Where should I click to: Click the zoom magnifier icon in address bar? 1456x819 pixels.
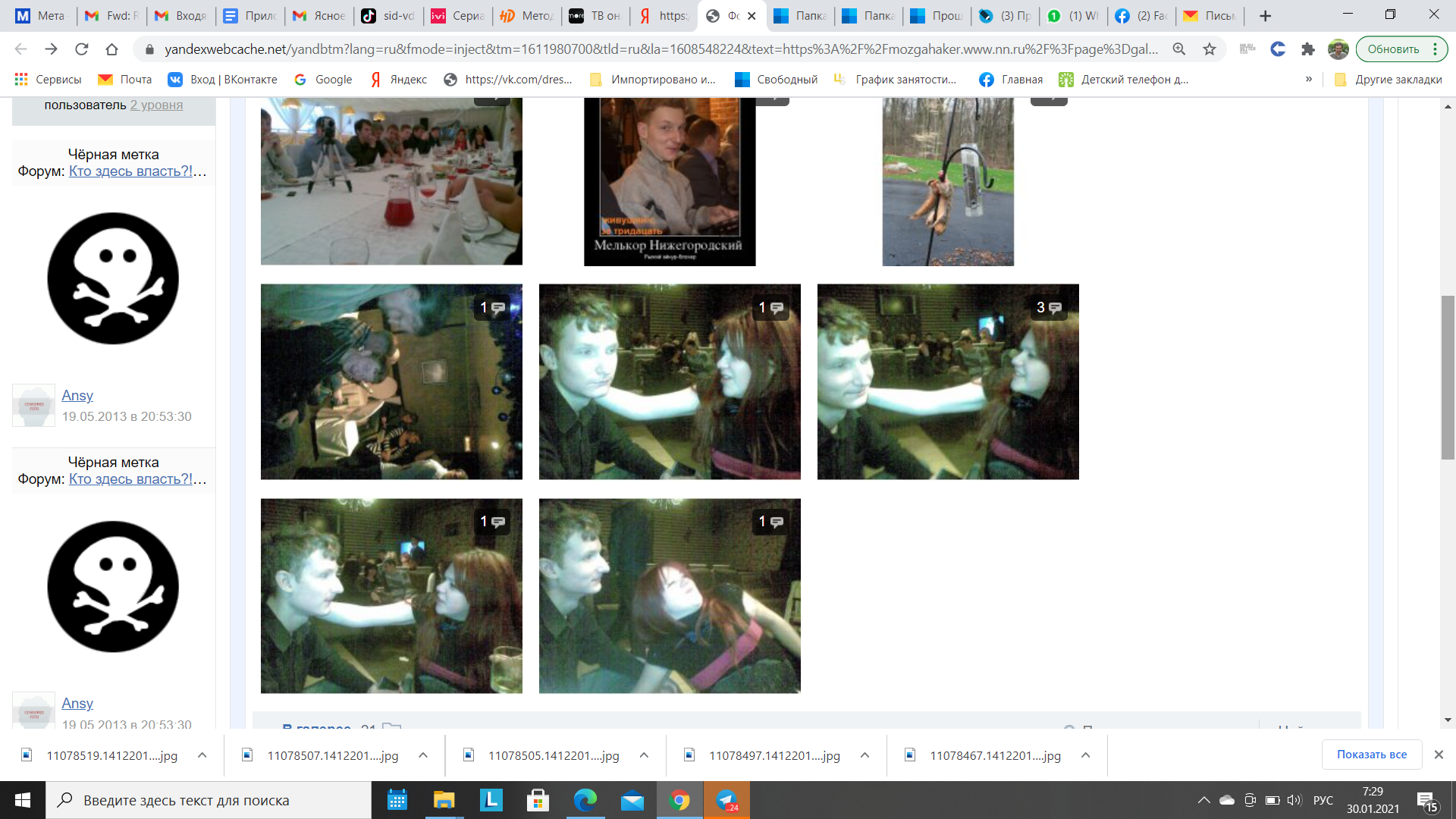1179,49
